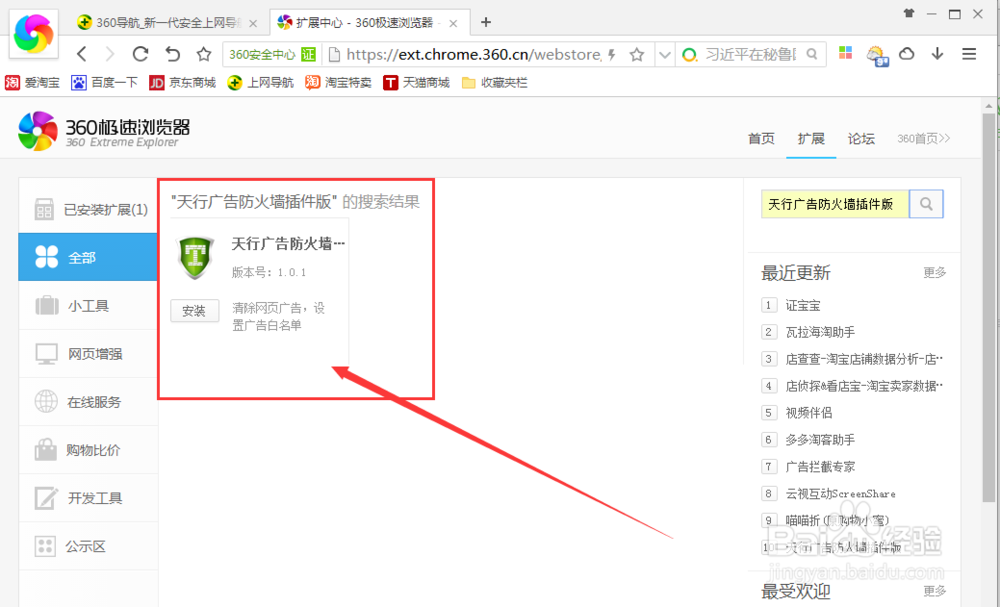Open 店侦探&看店宝 item in recent updates

864,386
